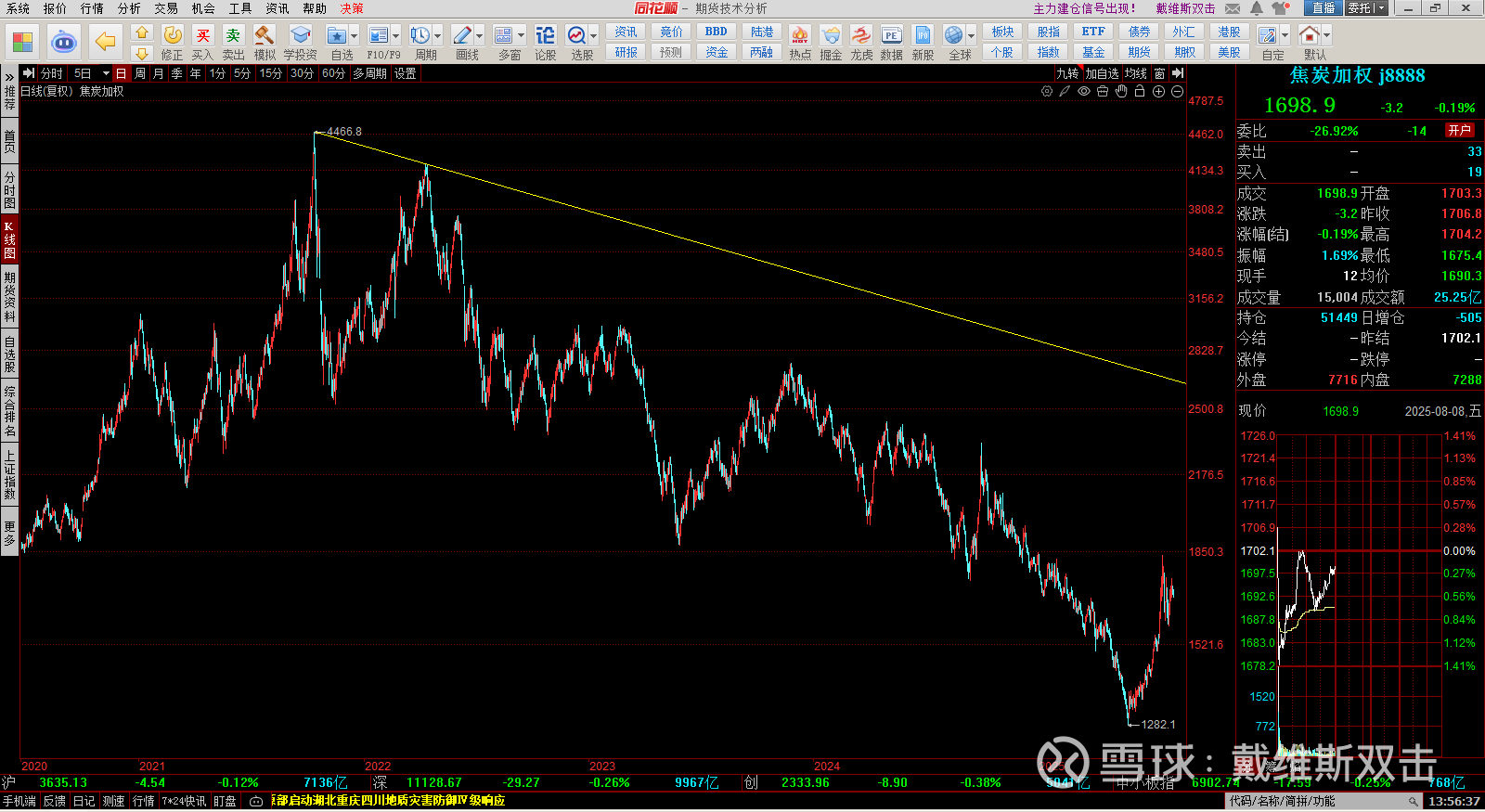Open the 报价 menu
Viewport: 1485px width, 812px height.
[55, 8]
